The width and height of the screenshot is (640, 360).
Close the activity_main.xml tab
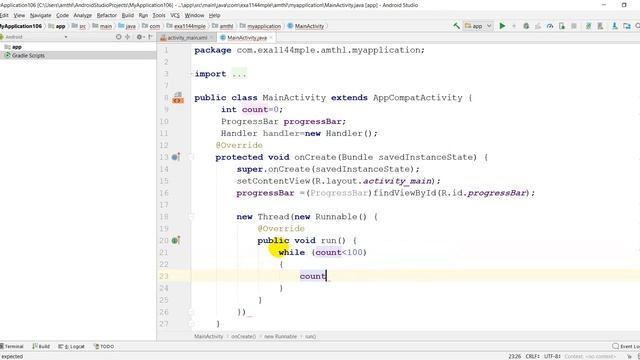click(x=212, y=38)
